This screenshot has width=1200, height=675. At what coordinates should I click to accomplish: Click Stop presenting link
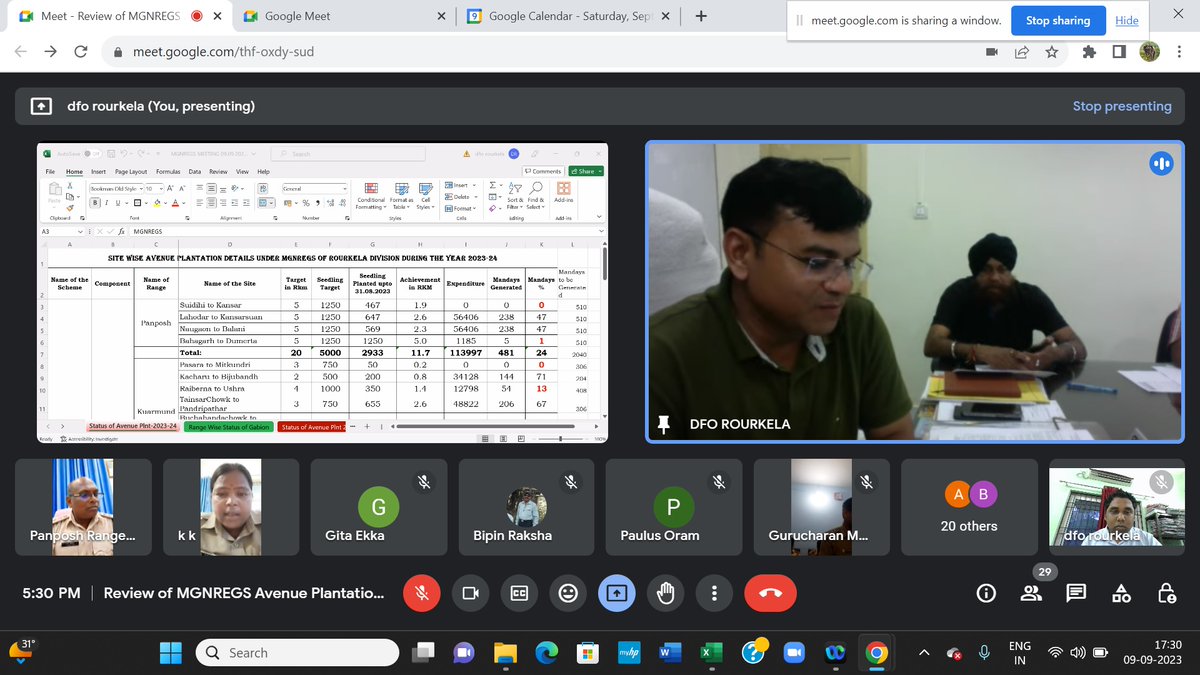(1122, 105)
